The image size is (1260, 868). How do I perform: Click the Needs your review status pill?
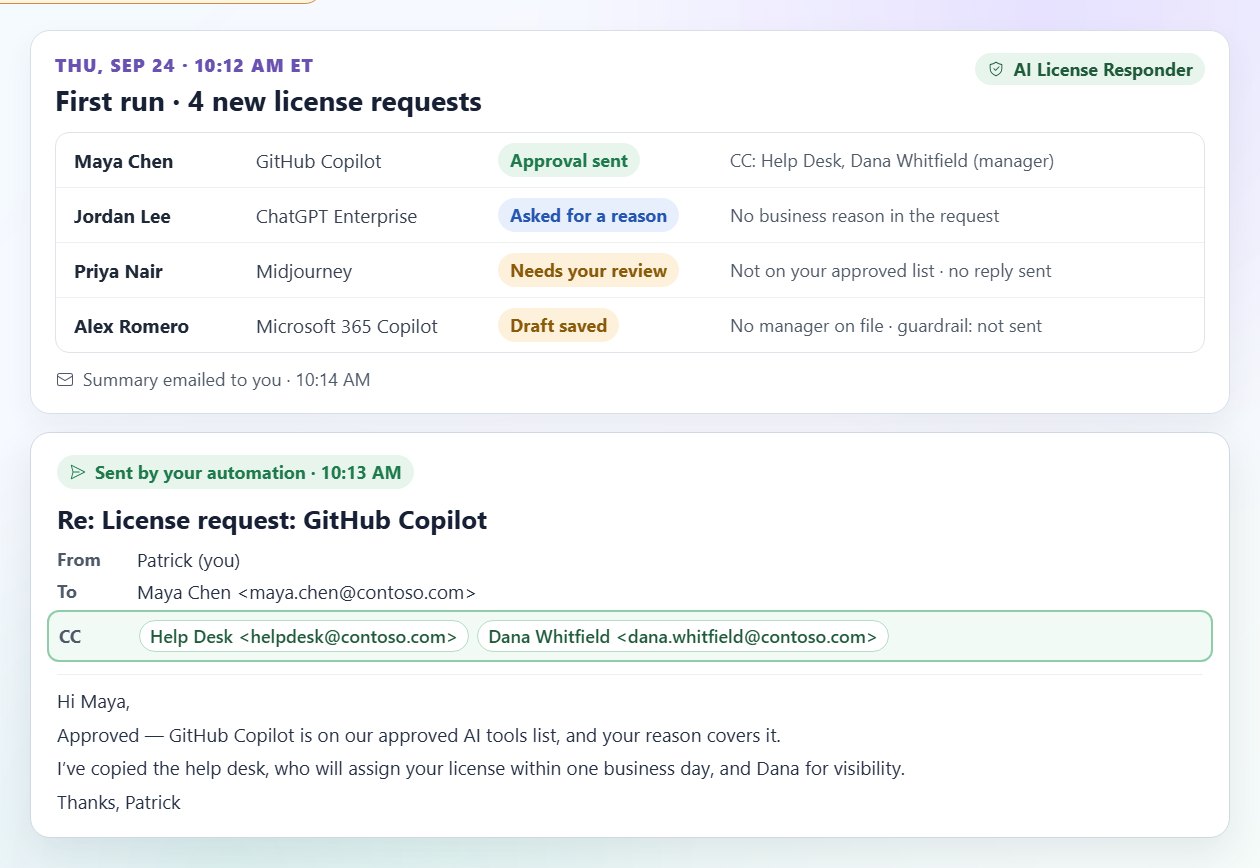pyautogui.click(x=588, y=270)
